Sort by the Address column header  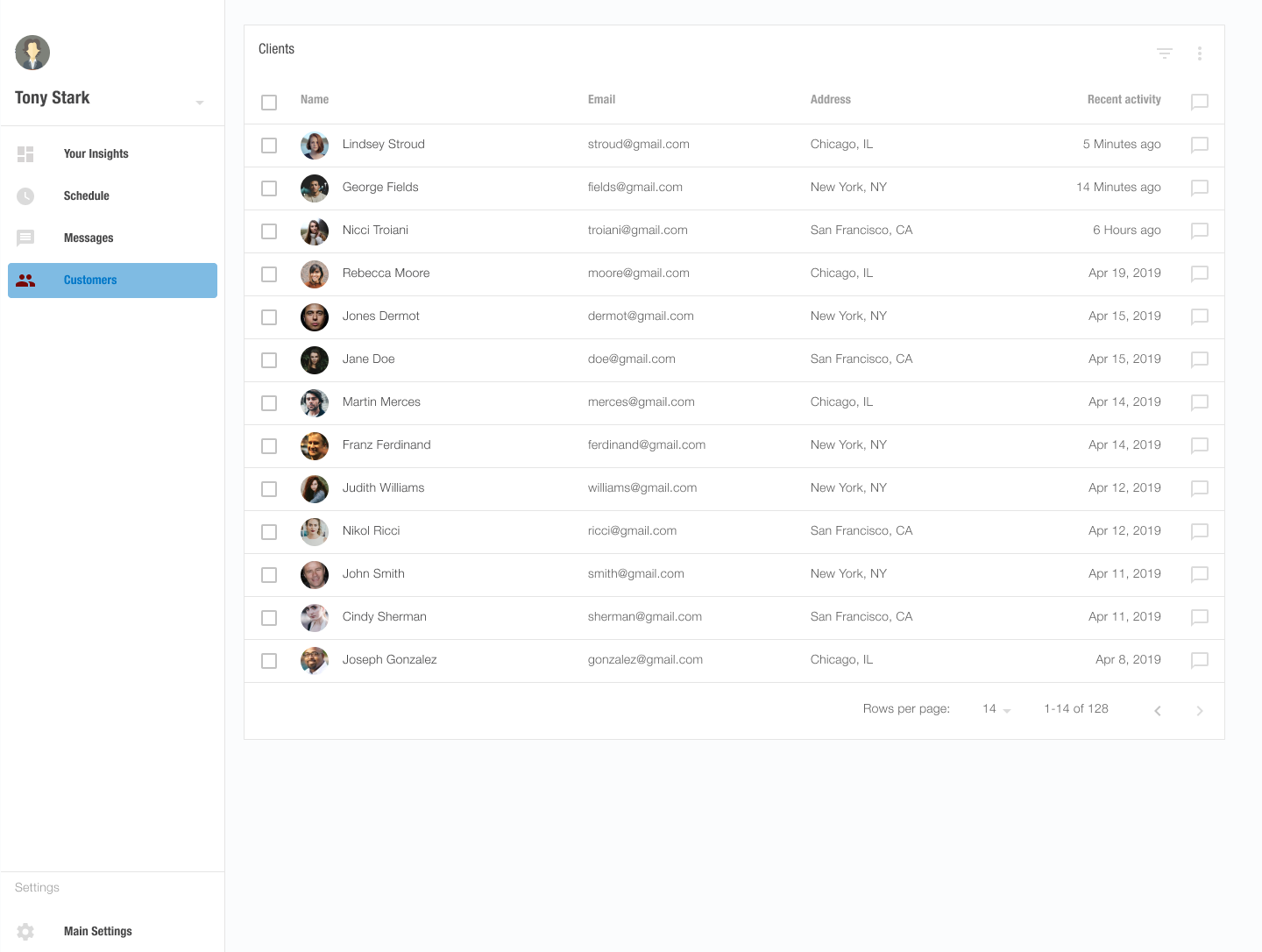click(830, 100)
